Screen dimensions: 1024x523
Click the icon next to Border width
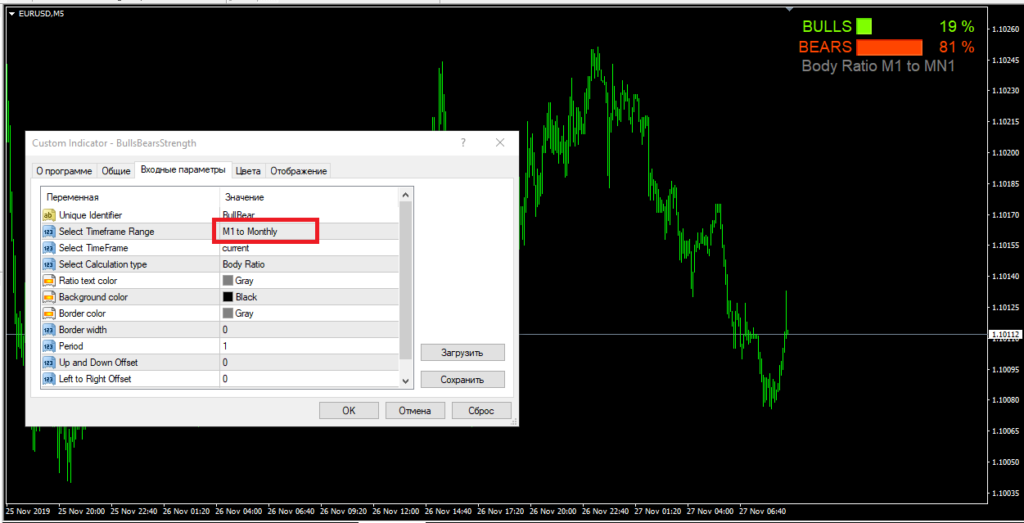48,329
